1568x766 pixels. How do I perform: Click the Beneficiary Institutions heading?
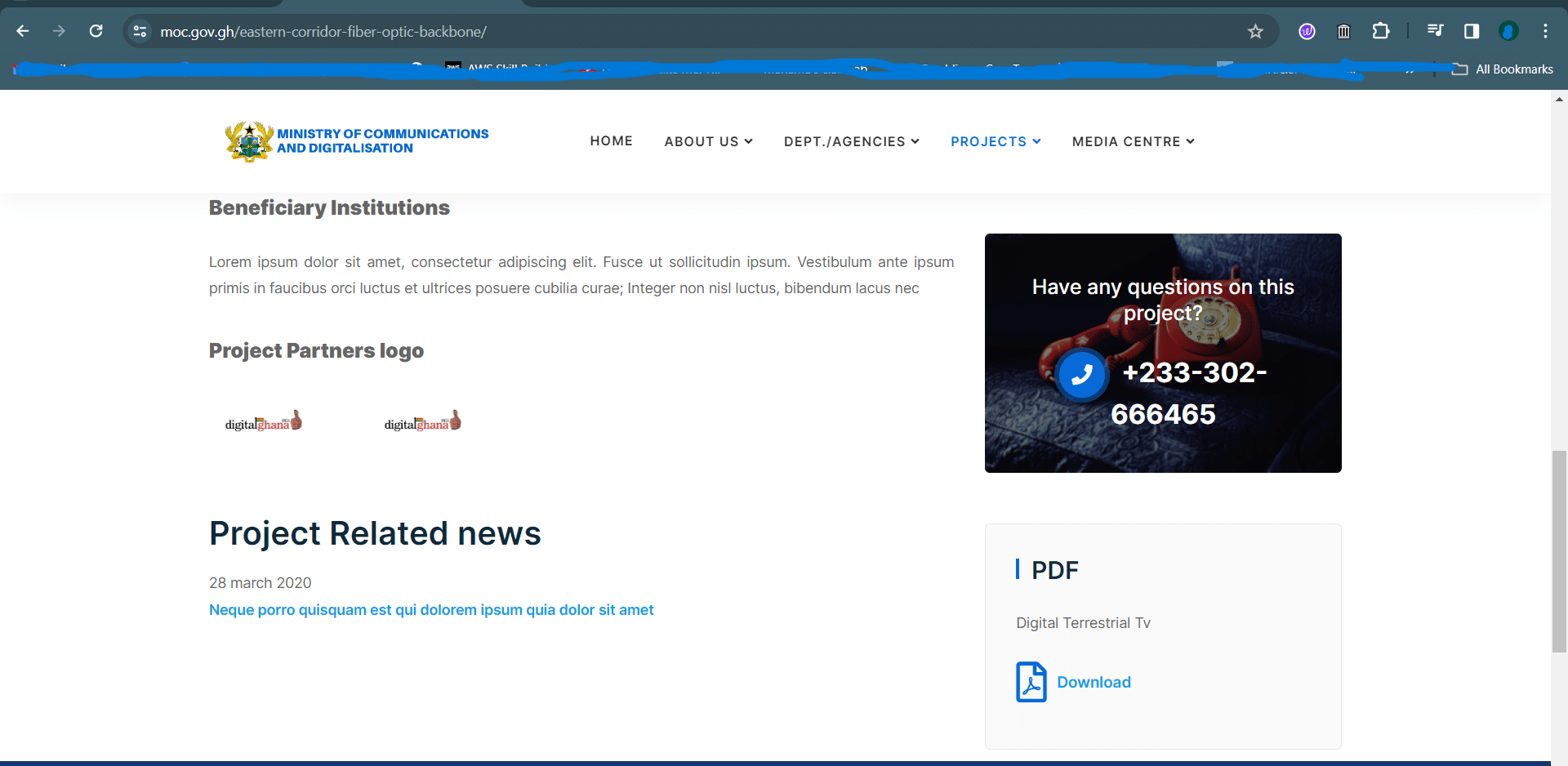[x=329, y=207]
